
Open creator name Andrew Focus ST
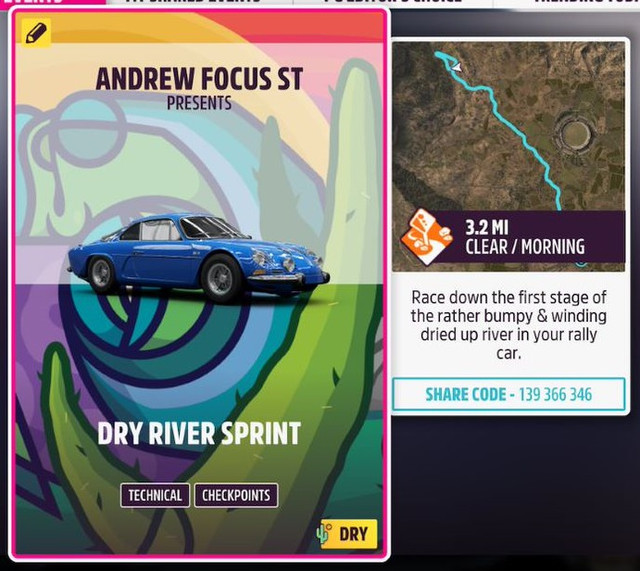click(x=199, y=79)
